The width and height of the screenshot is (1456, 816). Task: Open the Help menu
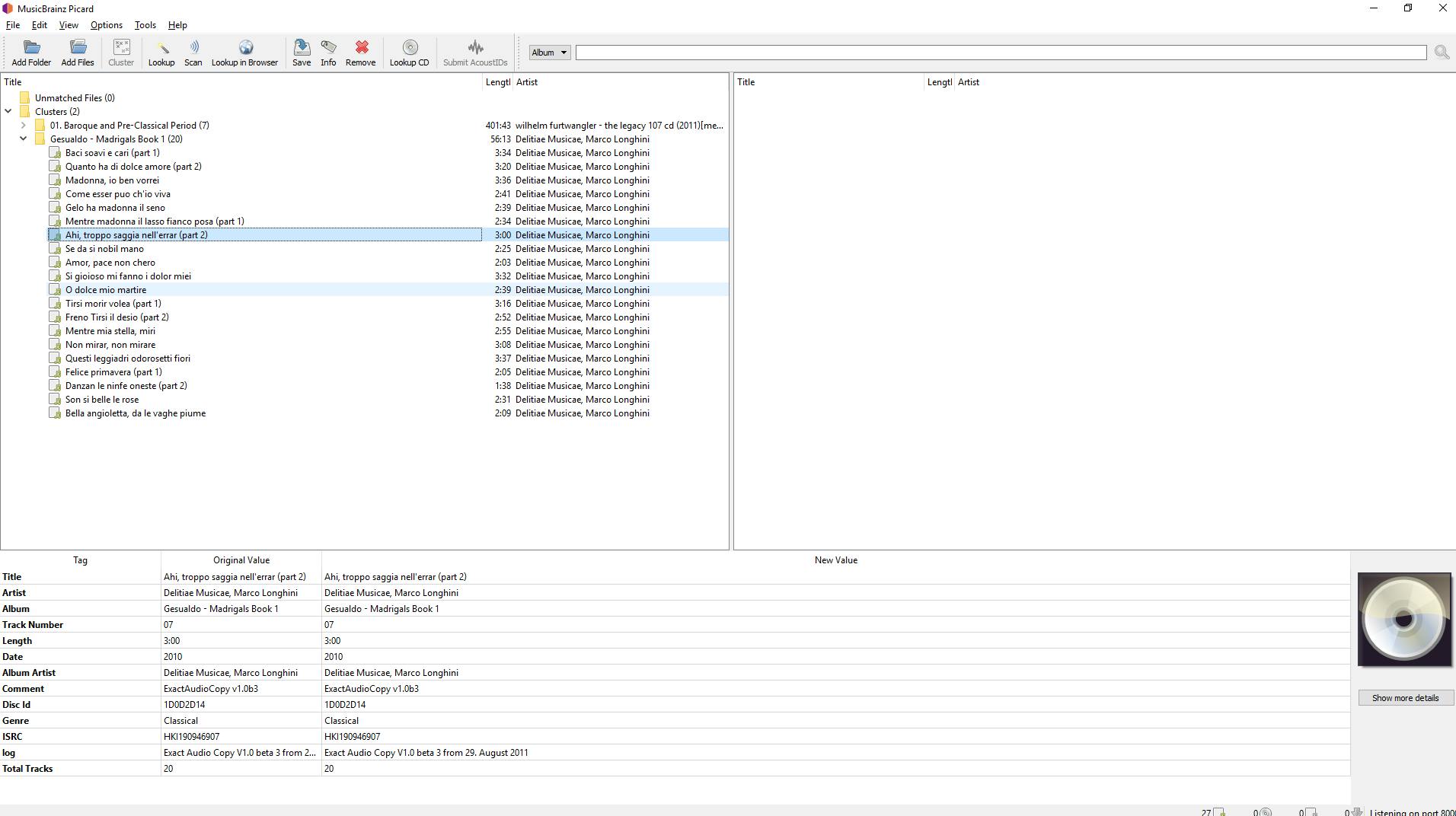click(x=177, y=25)
